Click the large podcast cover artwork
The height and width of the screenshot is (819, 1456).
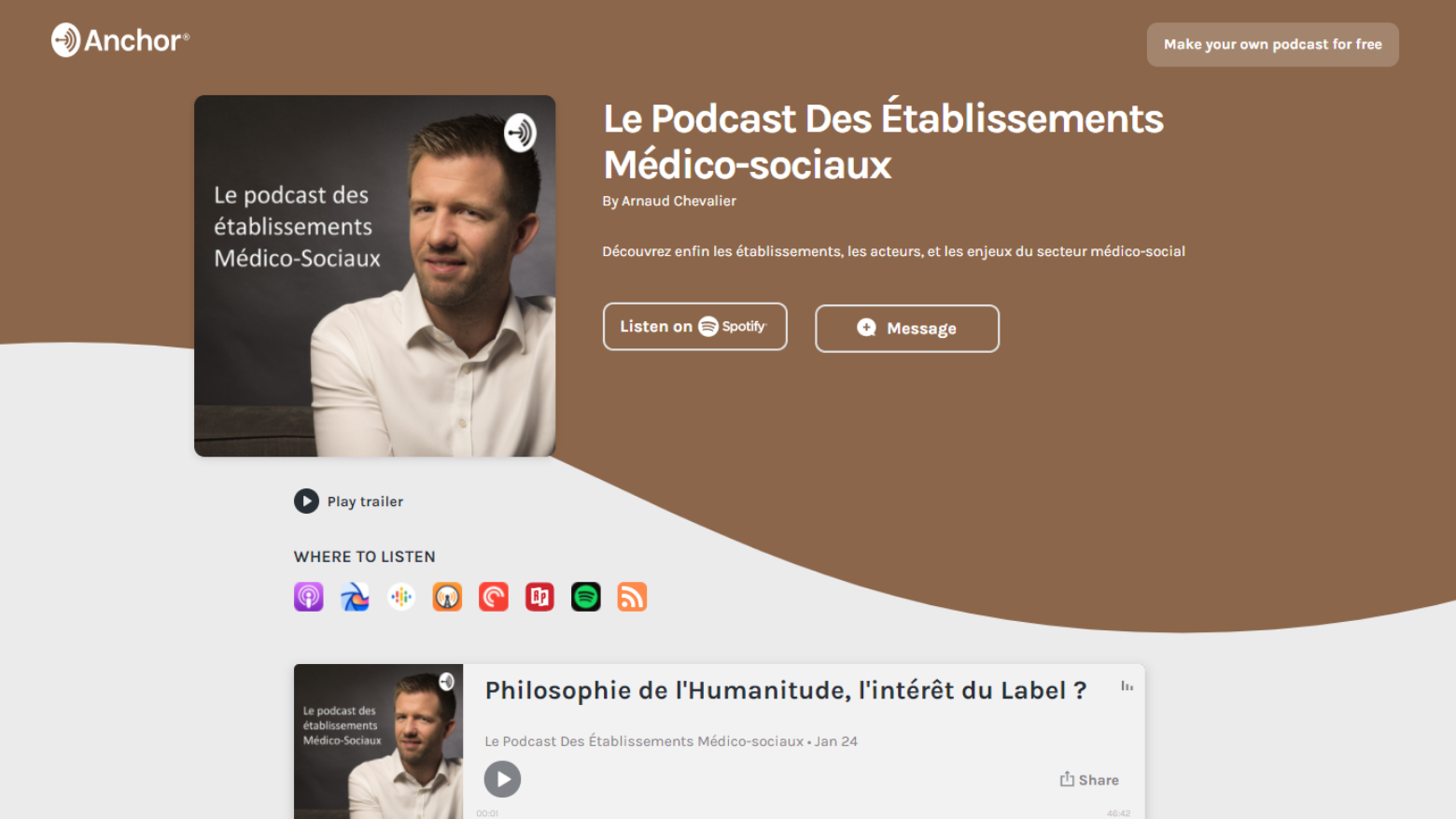pyautogui.click(x=374, y=275)
